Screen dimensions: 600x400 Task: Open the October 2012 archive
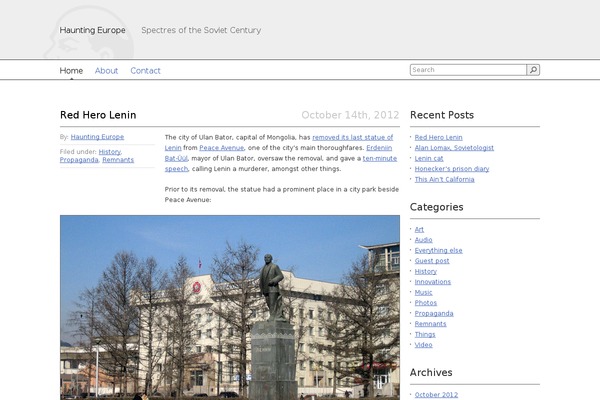click(x=436, y=394)
